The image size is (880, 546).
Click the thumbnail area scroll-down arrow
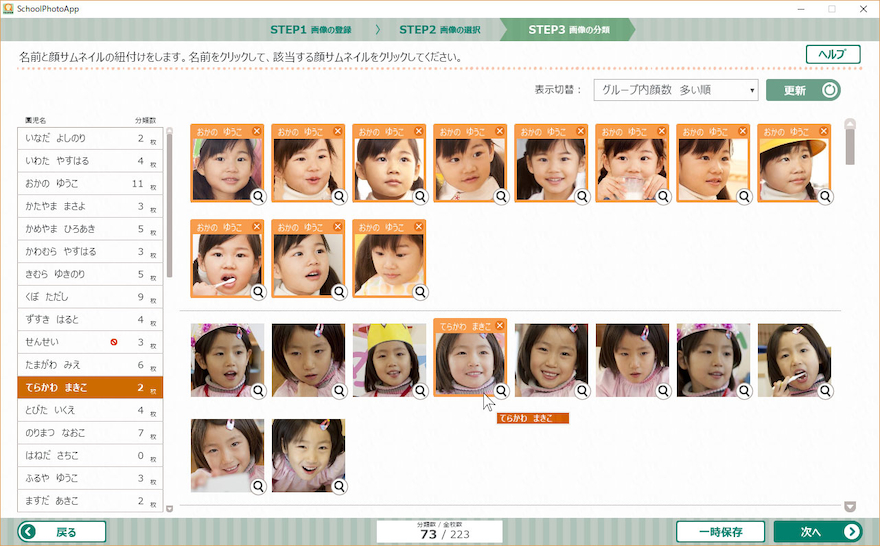click(850, 507)
